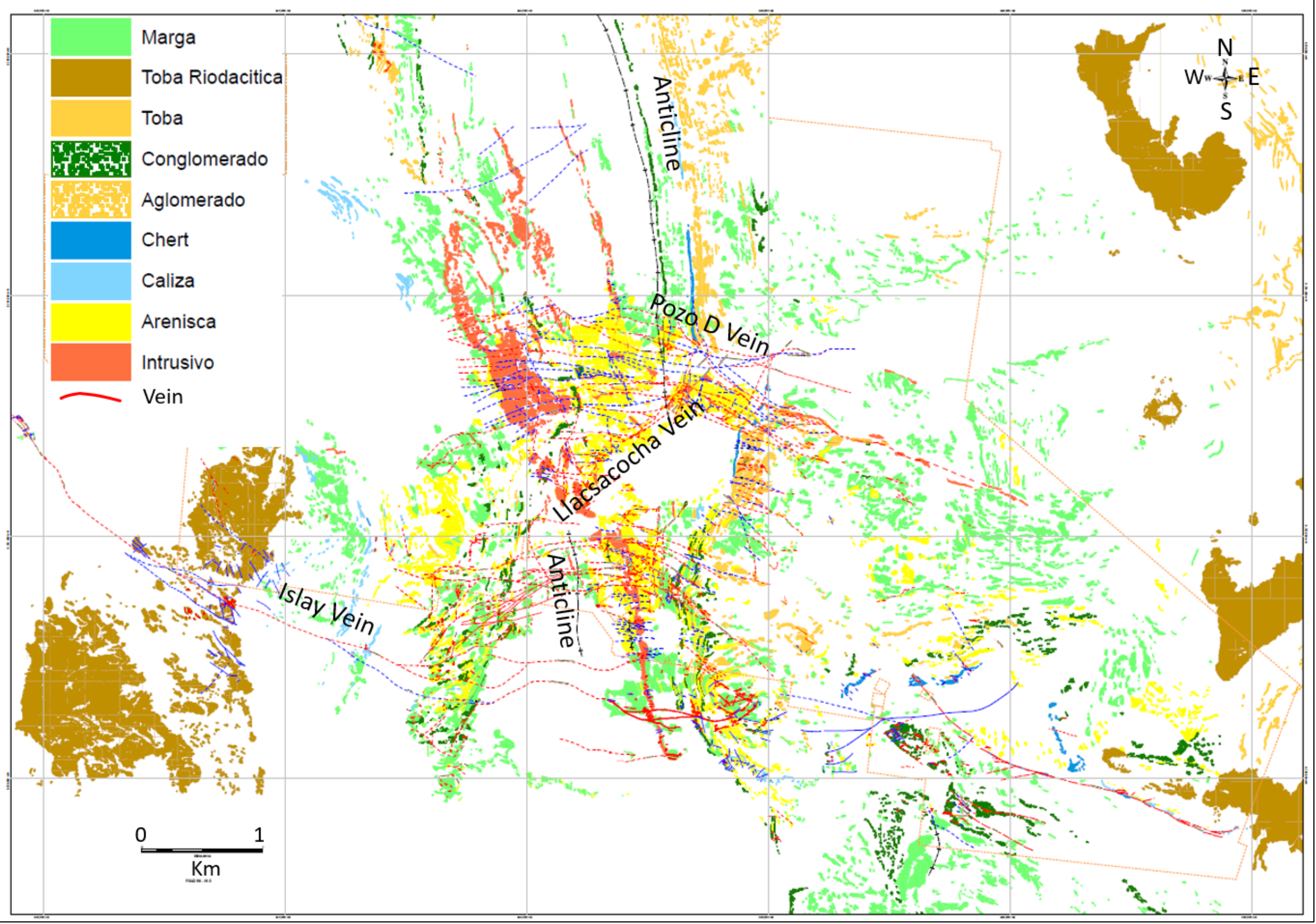Click the S letter below compass

tap(1225, 111)
